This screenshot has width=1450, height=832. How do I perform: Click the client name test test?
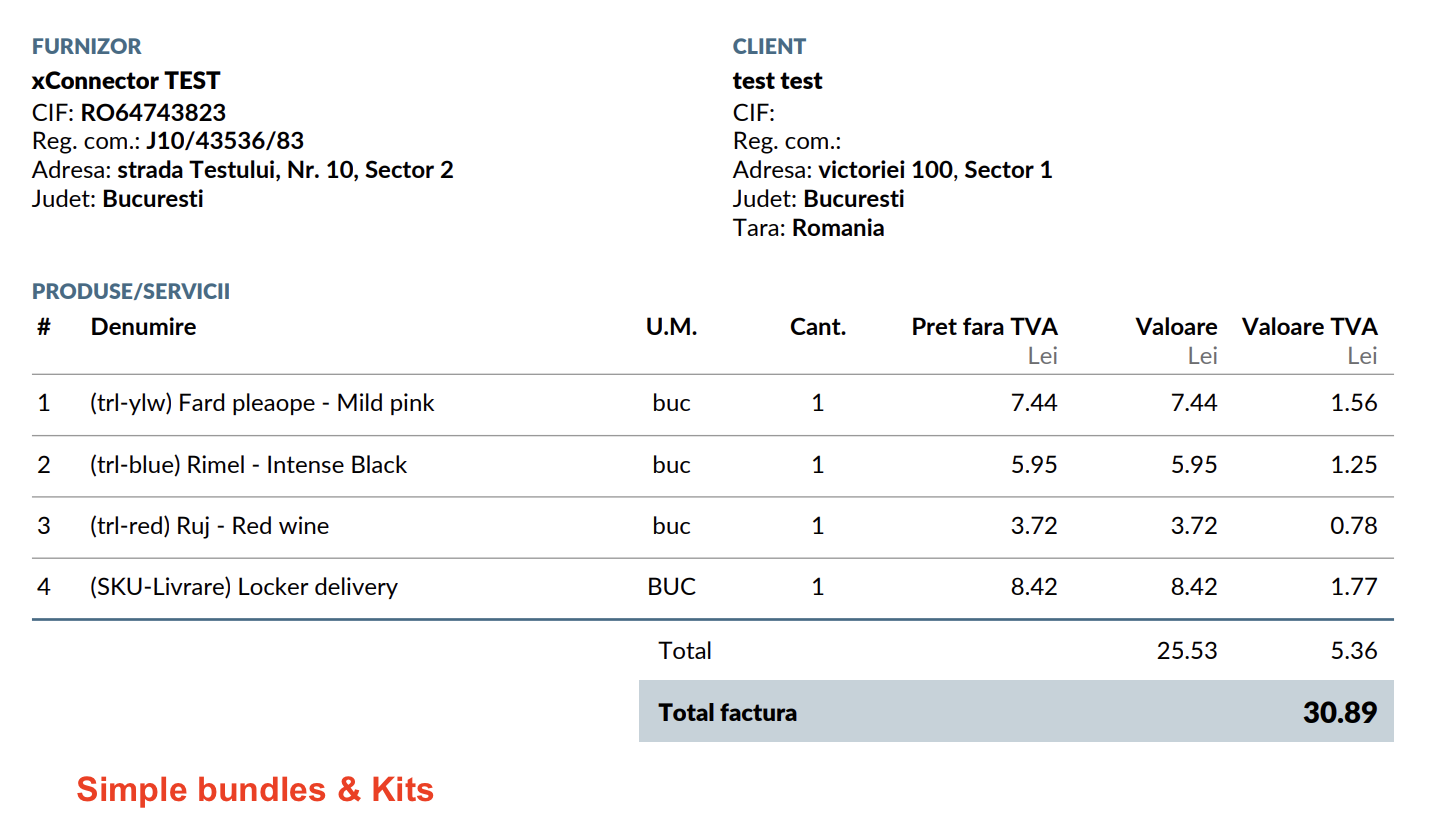click(777, 80)
